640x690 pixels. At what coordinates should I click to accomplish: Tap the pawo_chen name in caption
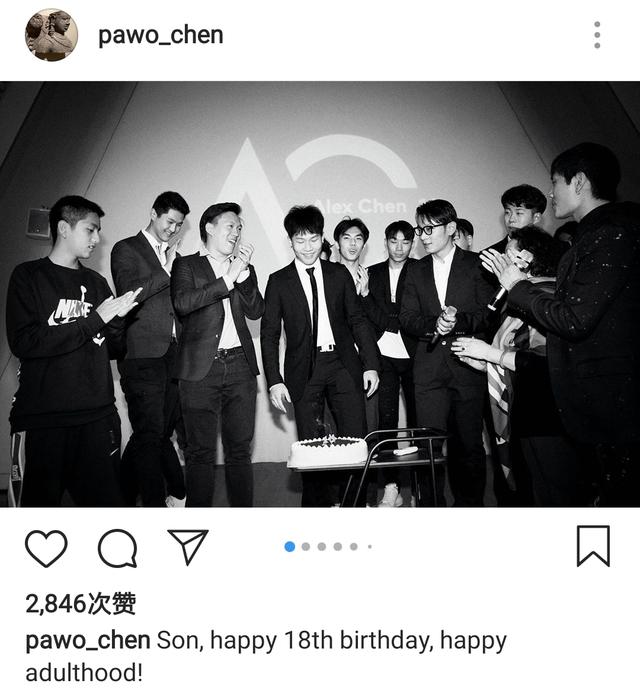[88, 641]
